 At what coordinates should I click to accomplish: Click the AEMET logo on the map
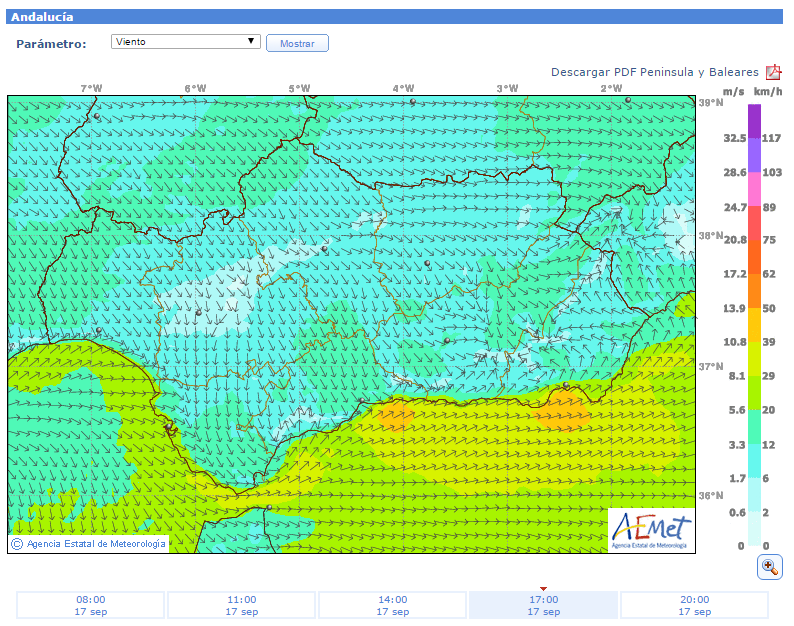[650, 529]
